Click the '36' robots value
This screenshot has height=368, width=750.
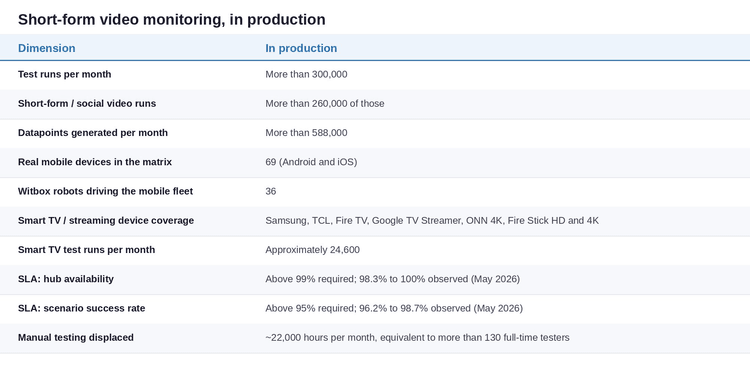click(271, 191)
